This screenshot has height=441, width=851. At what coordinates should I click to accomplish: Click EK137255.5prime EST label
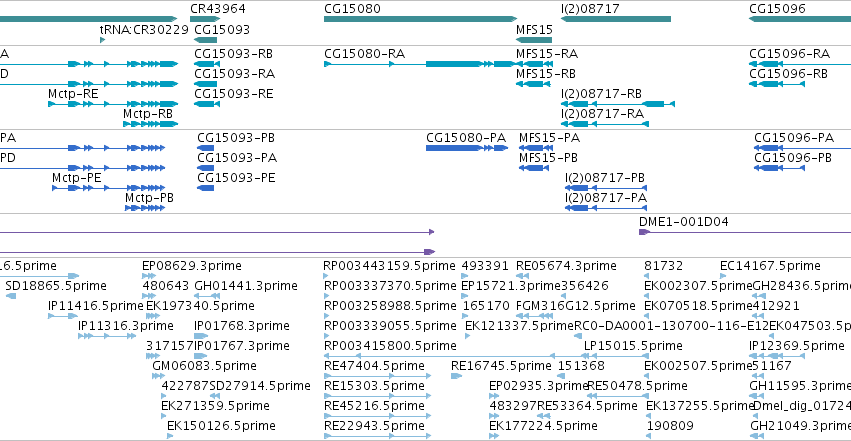pyautogui.click(x=700, y=406)
